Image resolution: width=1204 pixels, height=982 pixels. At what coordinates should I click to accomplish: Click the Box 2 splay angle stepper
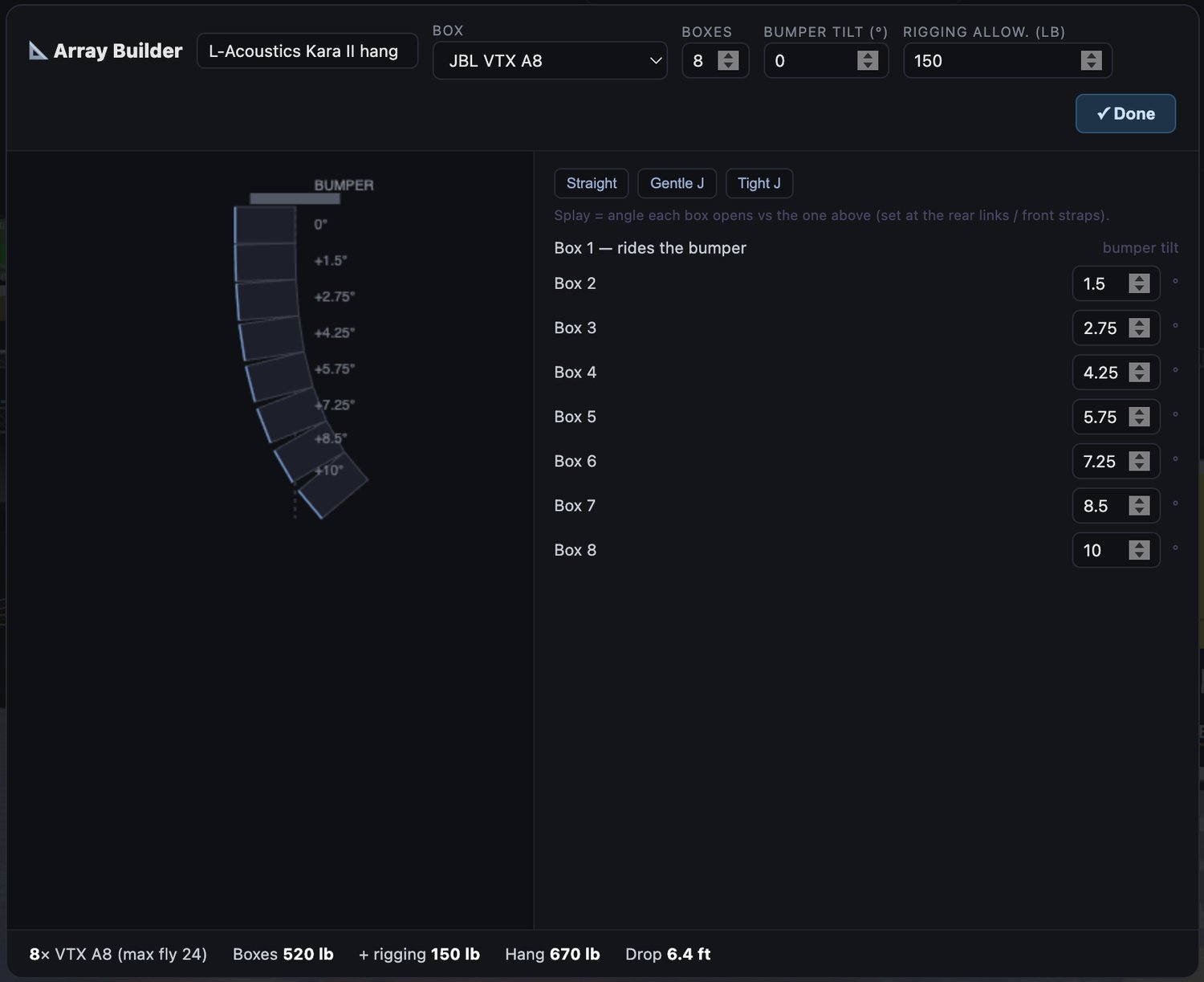(x=1139, y=283)
